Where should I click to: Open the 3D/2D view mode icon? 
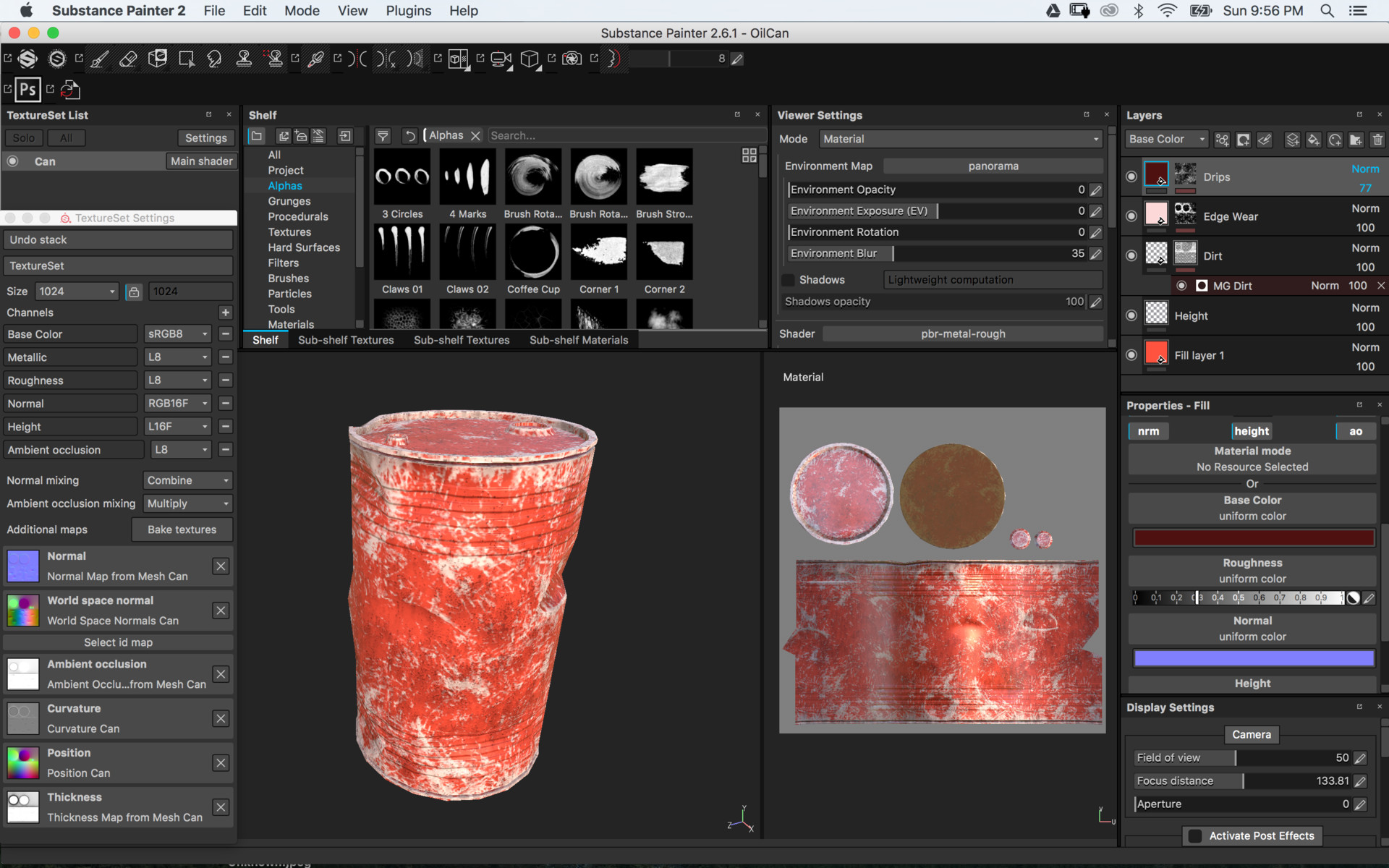click(458, 59)
